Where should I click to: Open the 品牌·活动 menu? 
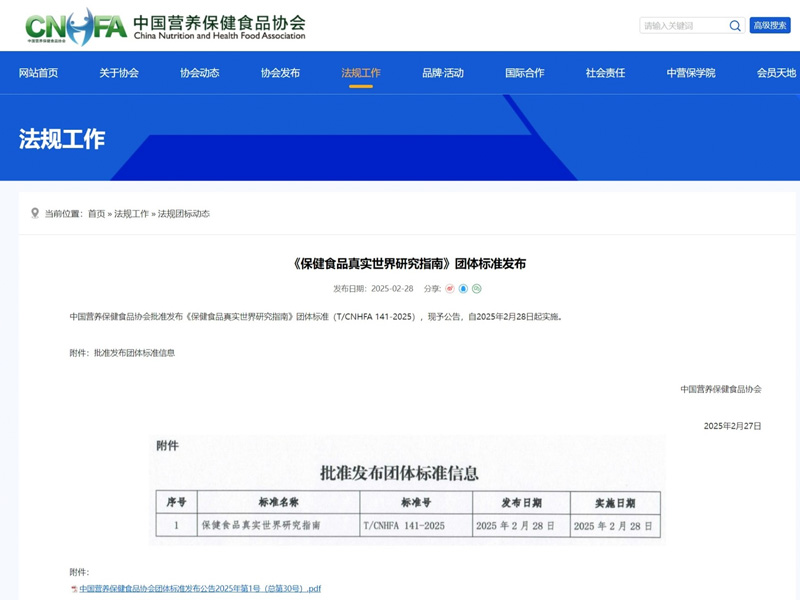(x=443, y=73)
